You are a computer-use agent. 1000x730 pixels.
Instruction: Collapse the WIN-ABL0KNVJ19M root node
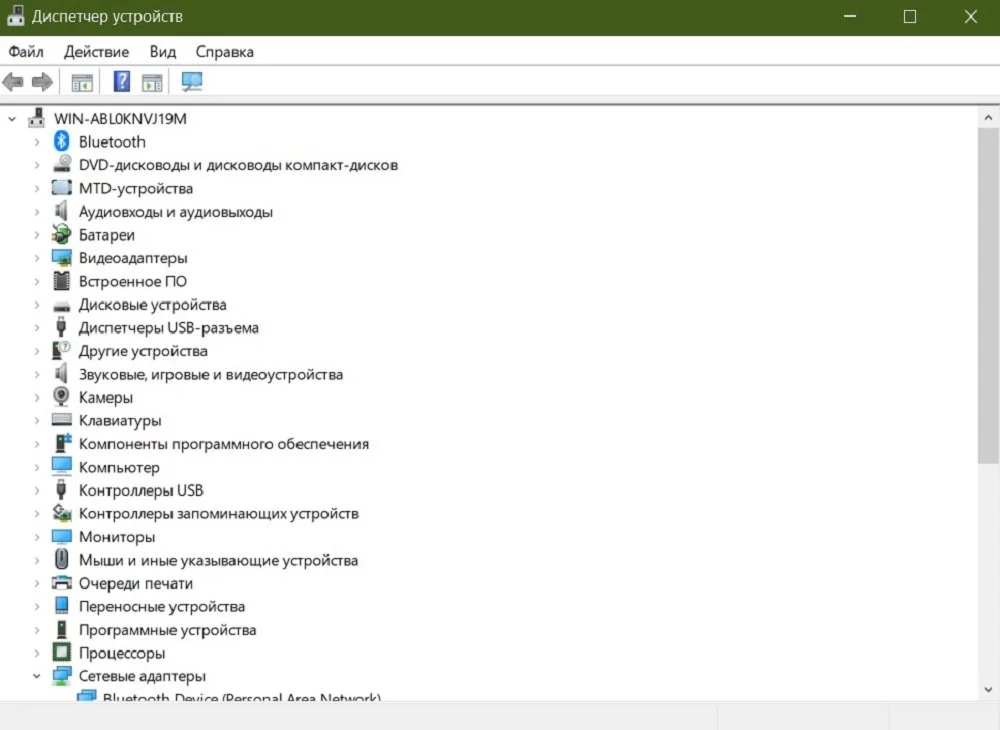[12, 119]
